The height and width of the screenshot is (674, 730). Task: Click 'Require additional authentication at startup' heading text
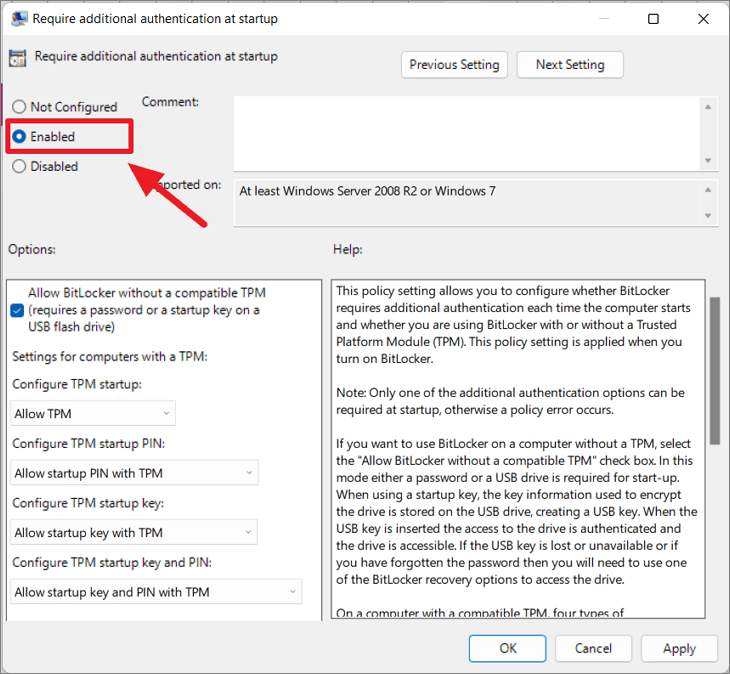[156, 56]
